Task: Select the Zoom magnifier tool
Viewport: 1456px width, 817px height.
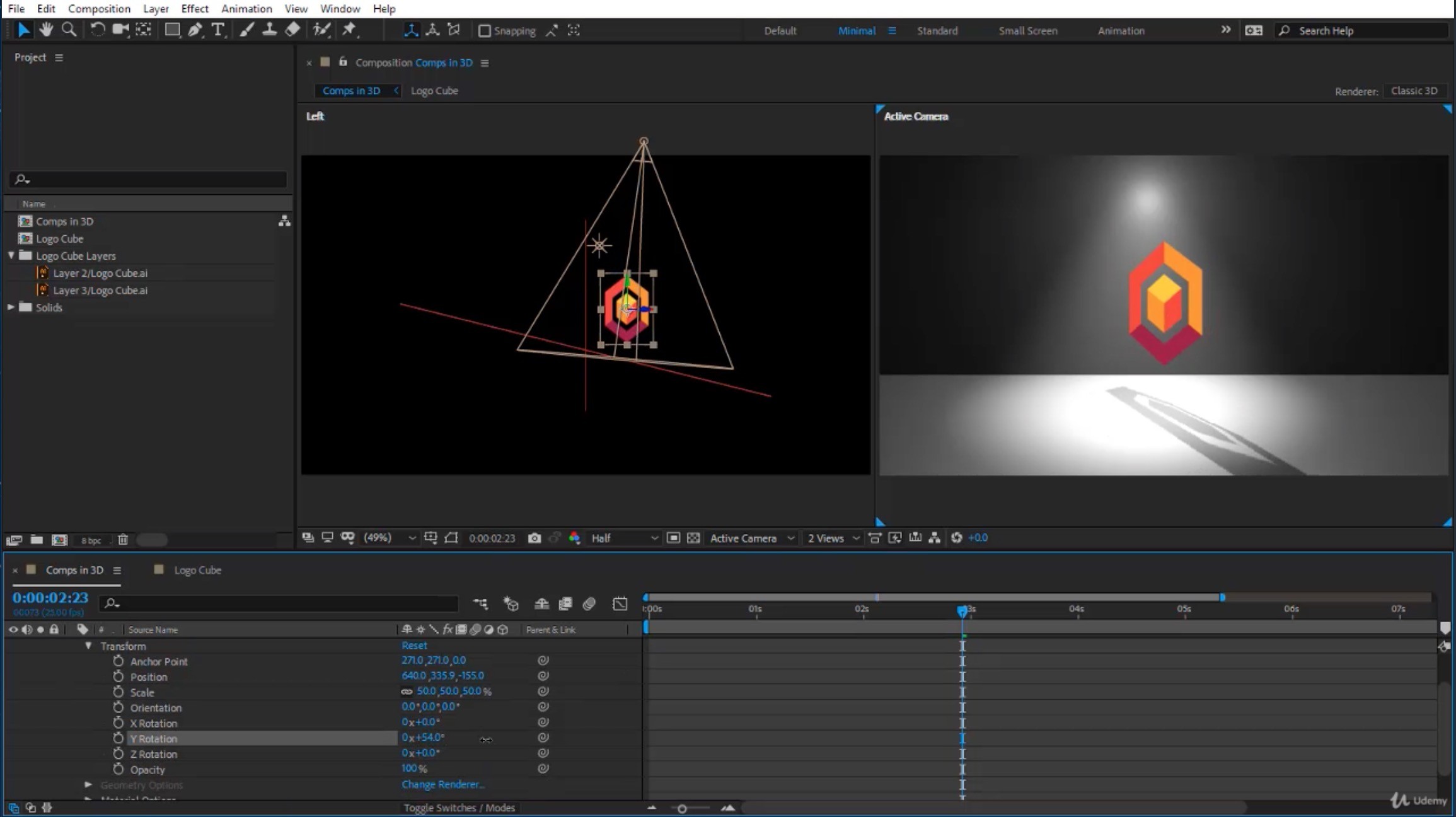Action: coord(69,30)
